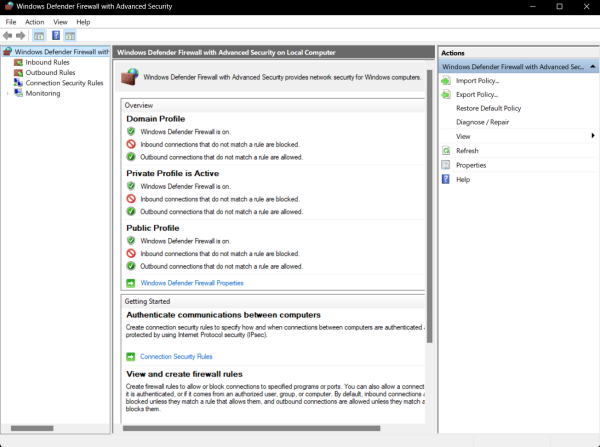The width and height of the screenshot is (600, 447).
Task: Click the Refresh action icon
Action: (x=446, y=151)
